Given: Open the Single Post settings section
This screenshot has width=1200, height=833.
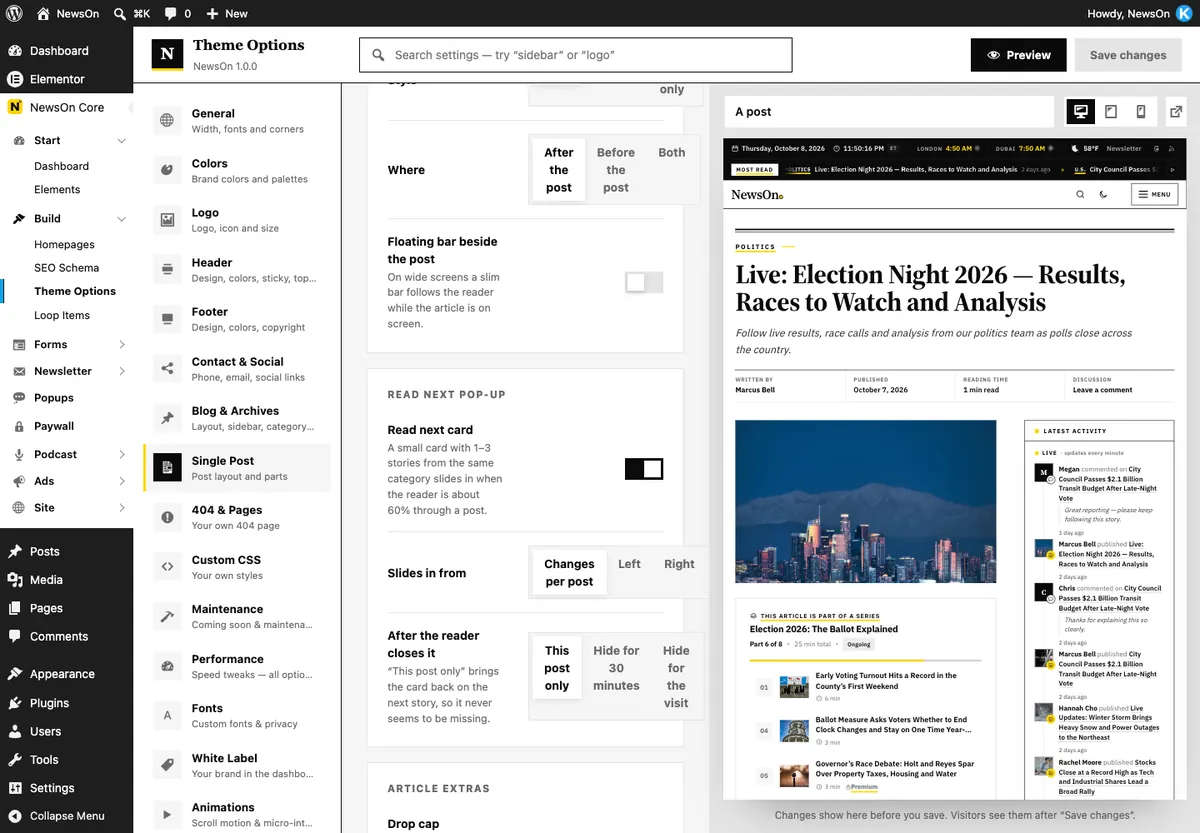Looking at the screenshot, I should (x=238, y=468).
